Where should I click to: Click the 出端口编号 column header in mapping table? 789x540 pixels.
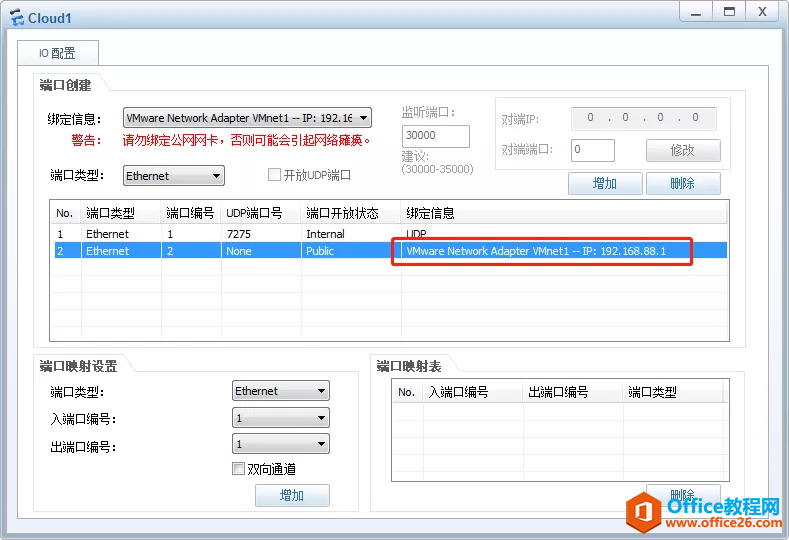click(x=573, y=392)
